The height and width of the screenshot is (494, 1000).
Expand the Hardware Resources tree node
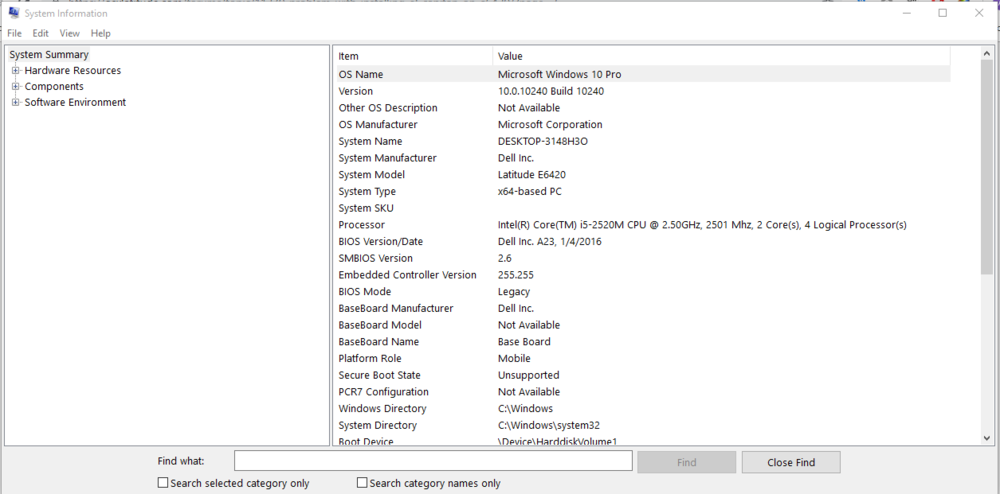[x=15, y=71]
